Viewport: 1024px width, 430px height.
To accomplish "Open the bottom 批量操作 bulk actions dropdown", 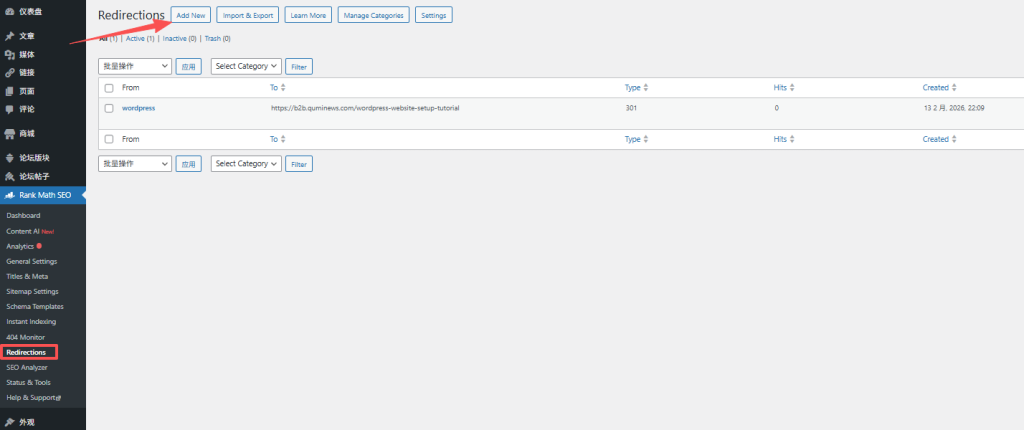I will click(x=135, y=163).
